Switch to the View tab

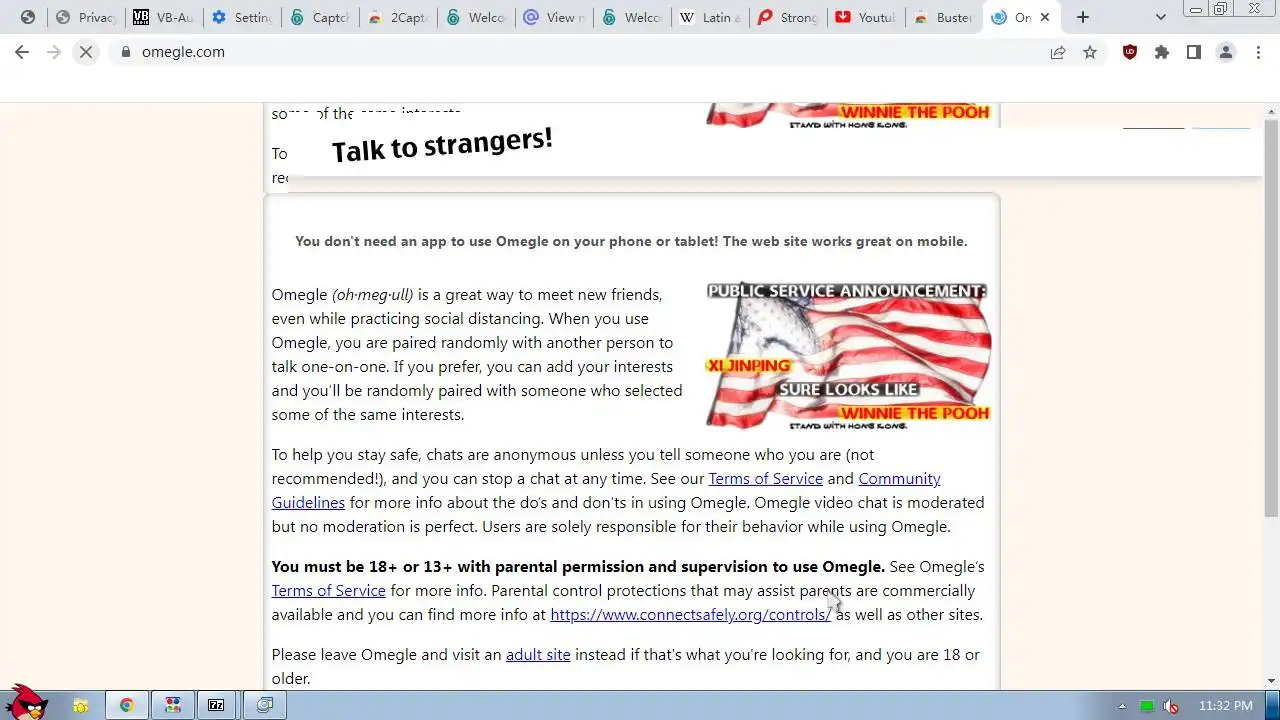tap(554, 17)
